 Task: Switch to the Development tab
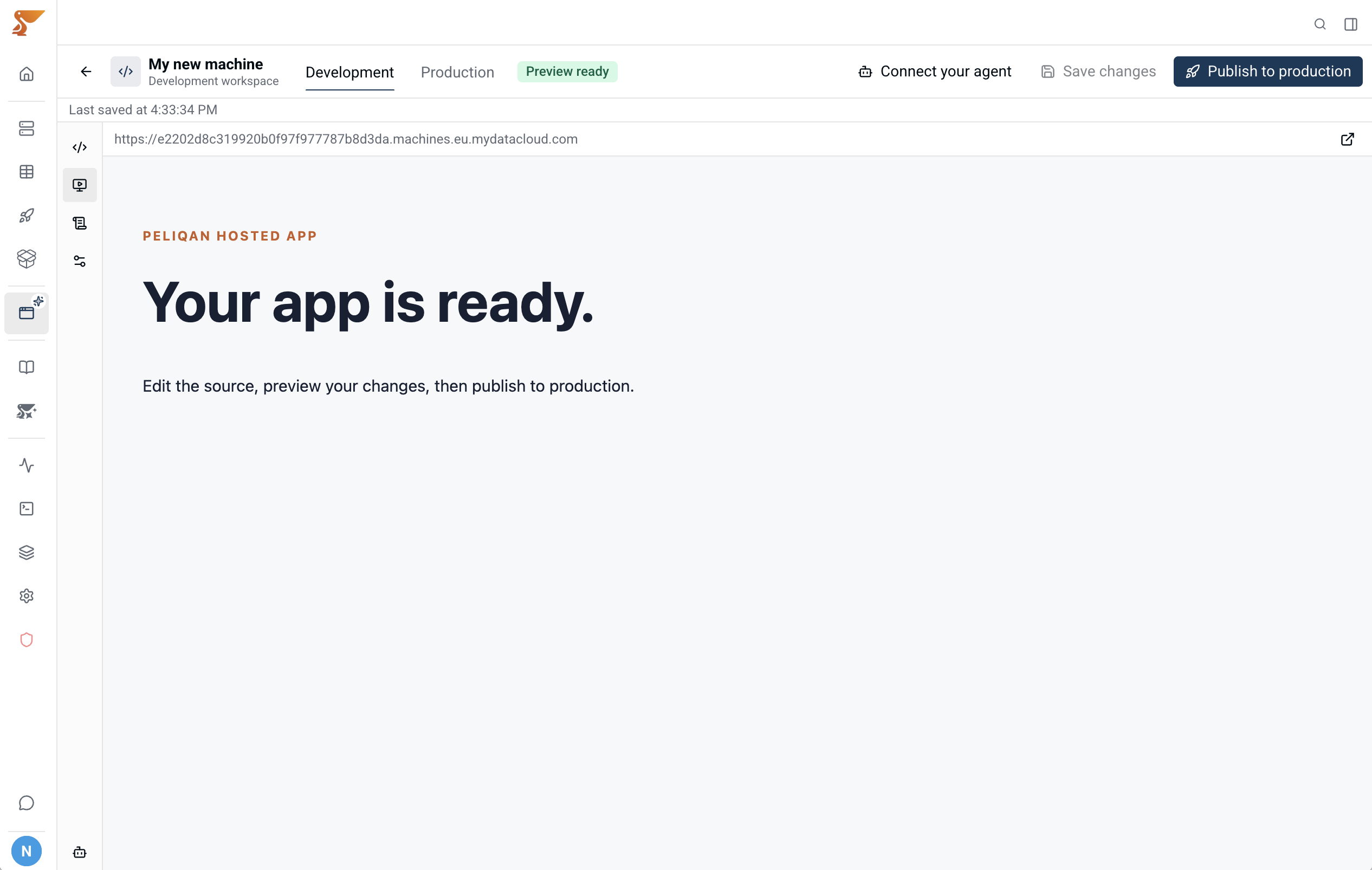350,73
